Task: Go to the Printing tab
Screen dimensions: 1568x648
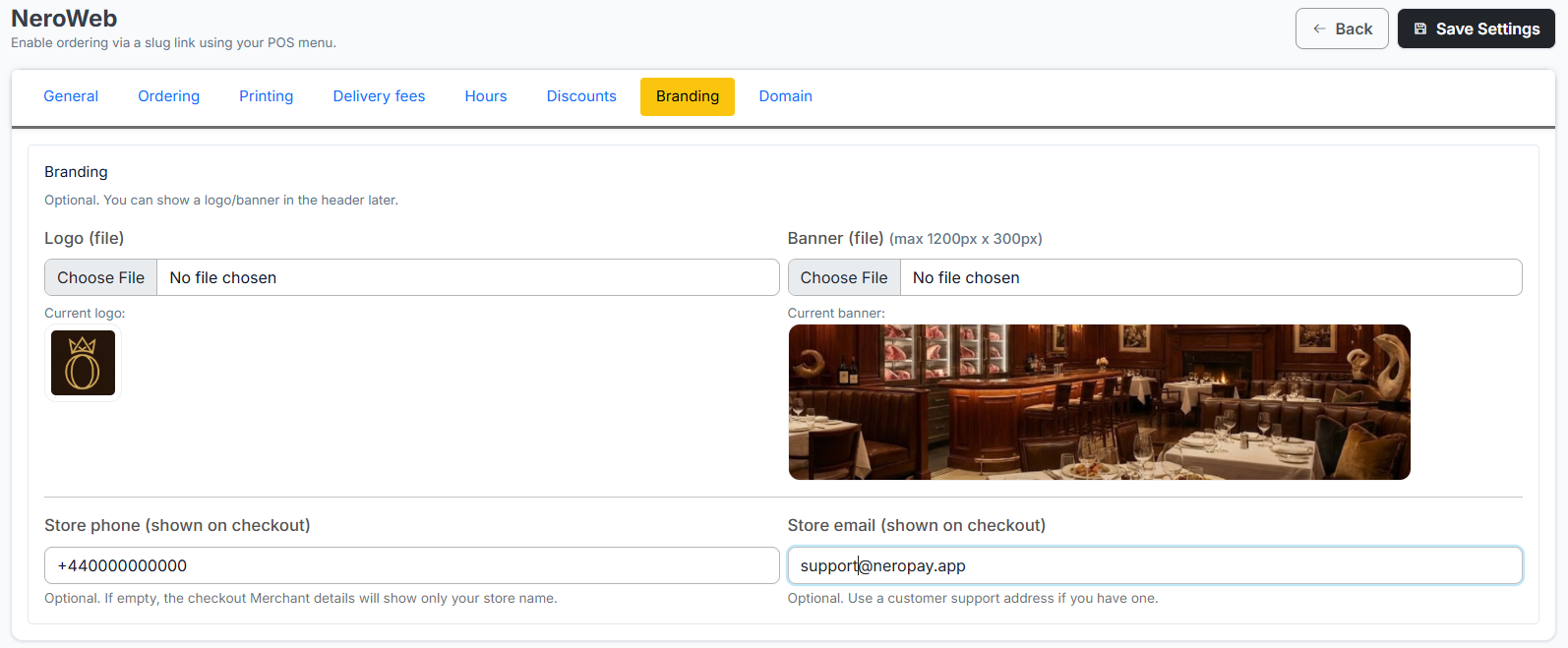Action: pyautogui.click(x=266, y=96)
